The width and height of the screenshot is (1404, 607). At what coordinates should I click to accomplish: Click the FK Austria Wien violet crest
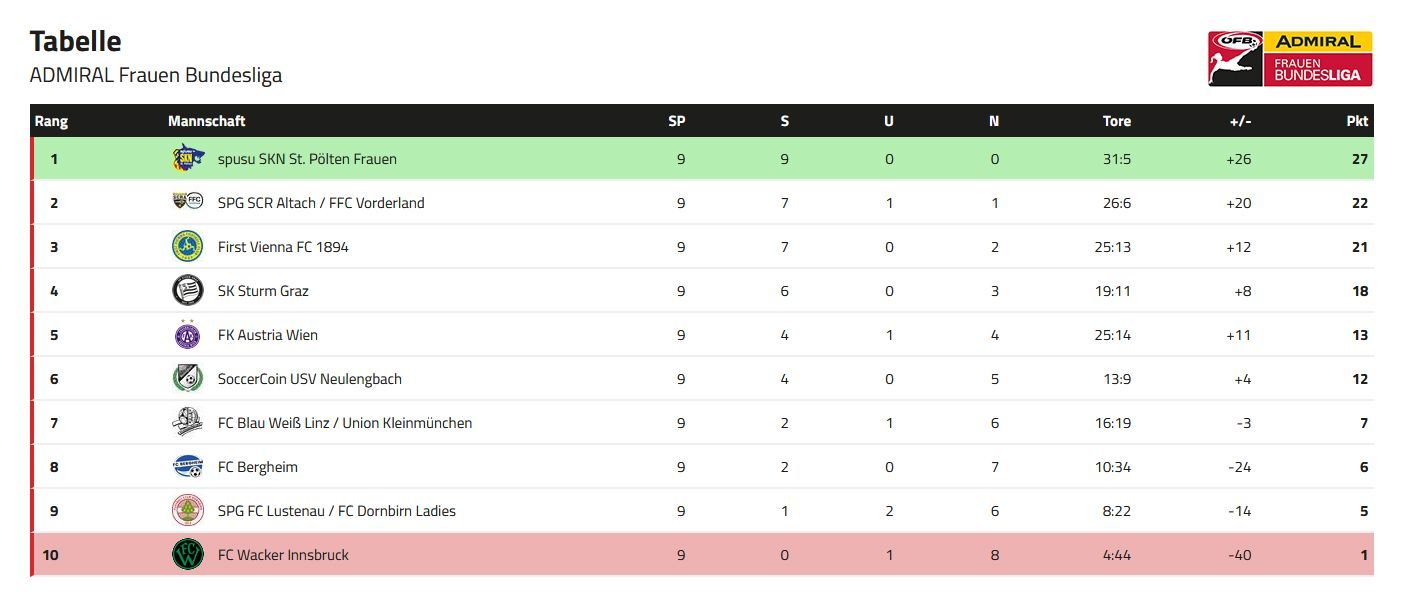point(188,334)
